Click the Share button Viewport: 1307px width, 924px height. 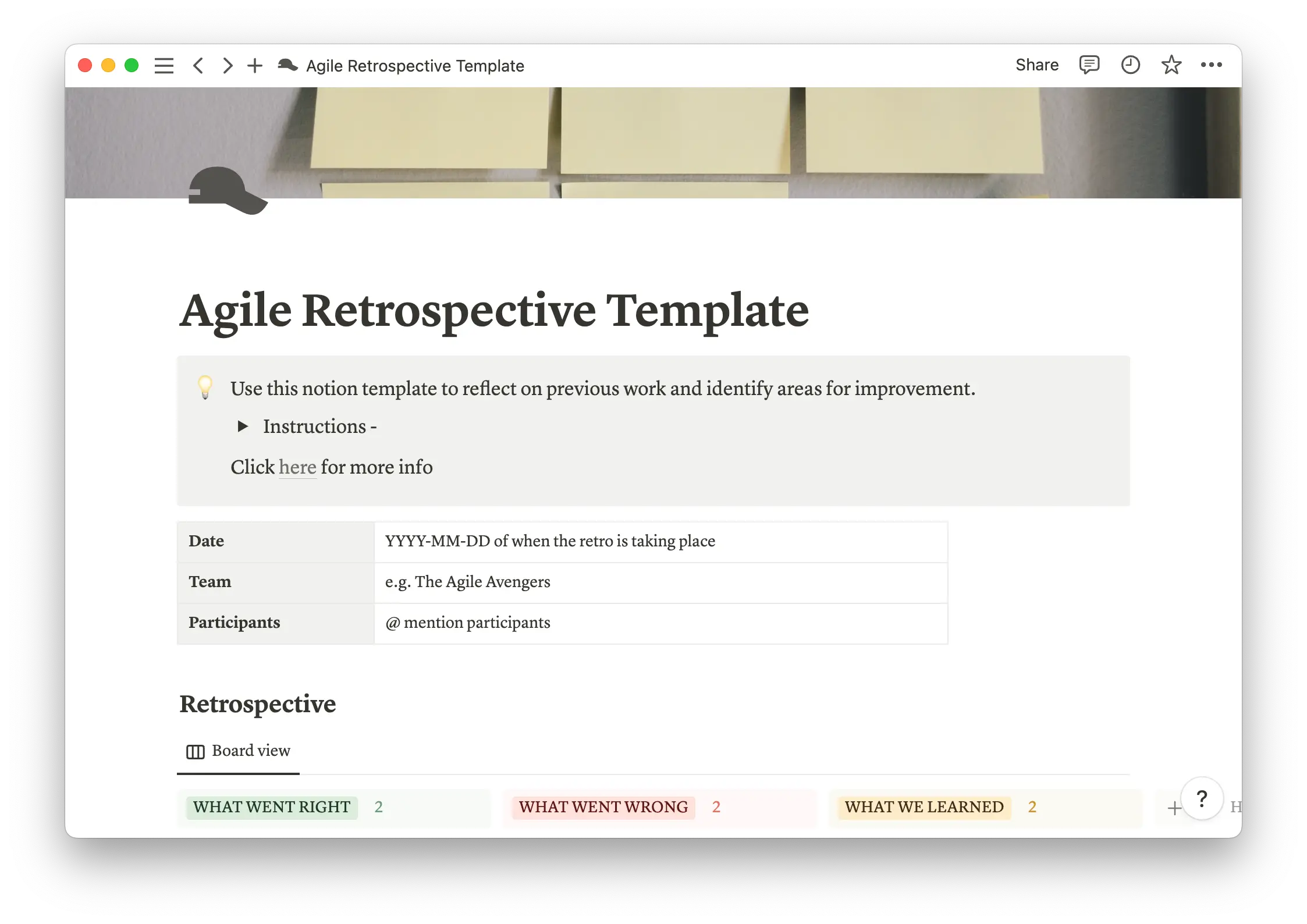point(1036,65)
